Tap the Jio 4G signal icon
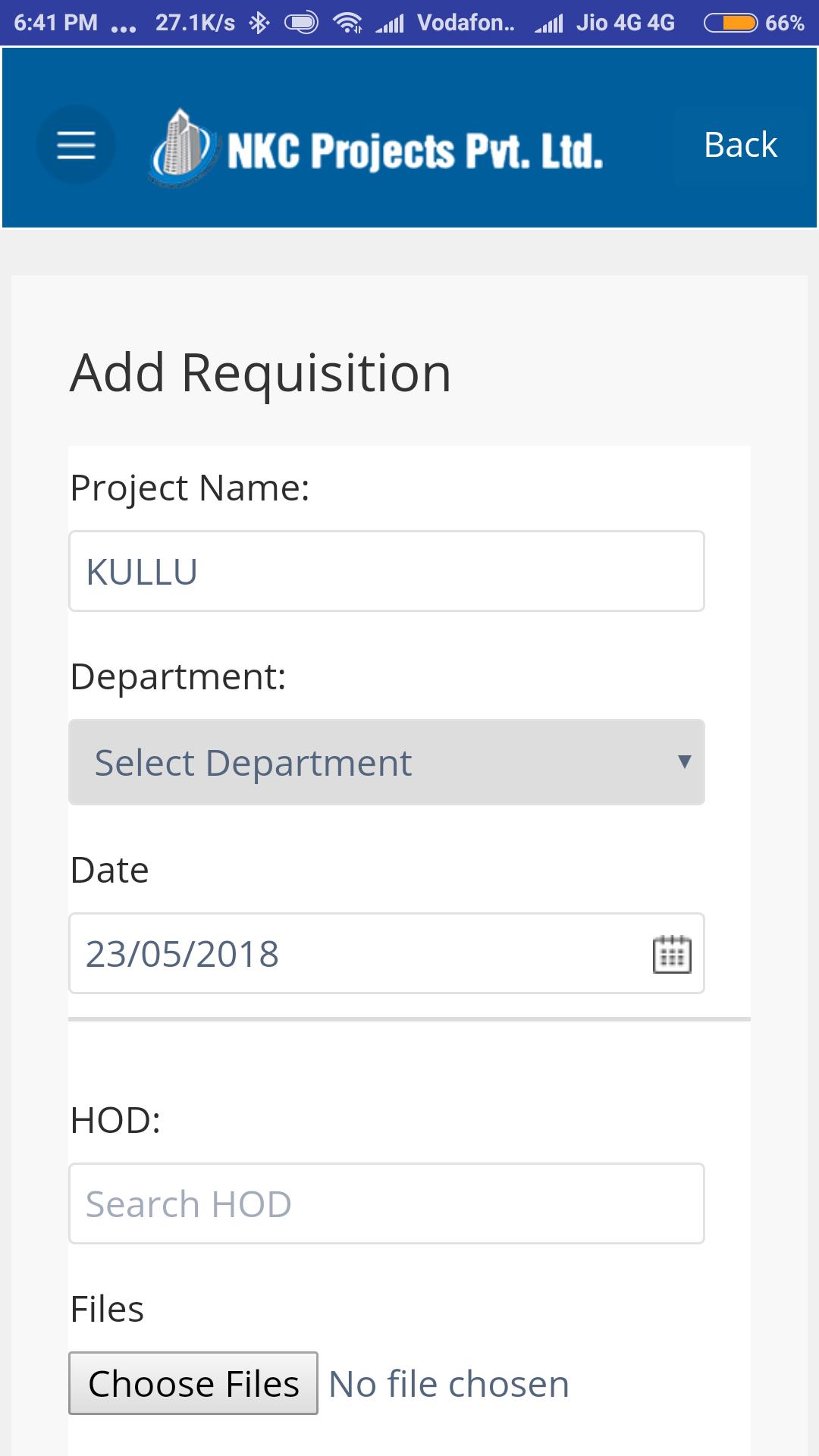Viewport: 819px width, 1456px height. pyautogui.click(x=548, y=24)
